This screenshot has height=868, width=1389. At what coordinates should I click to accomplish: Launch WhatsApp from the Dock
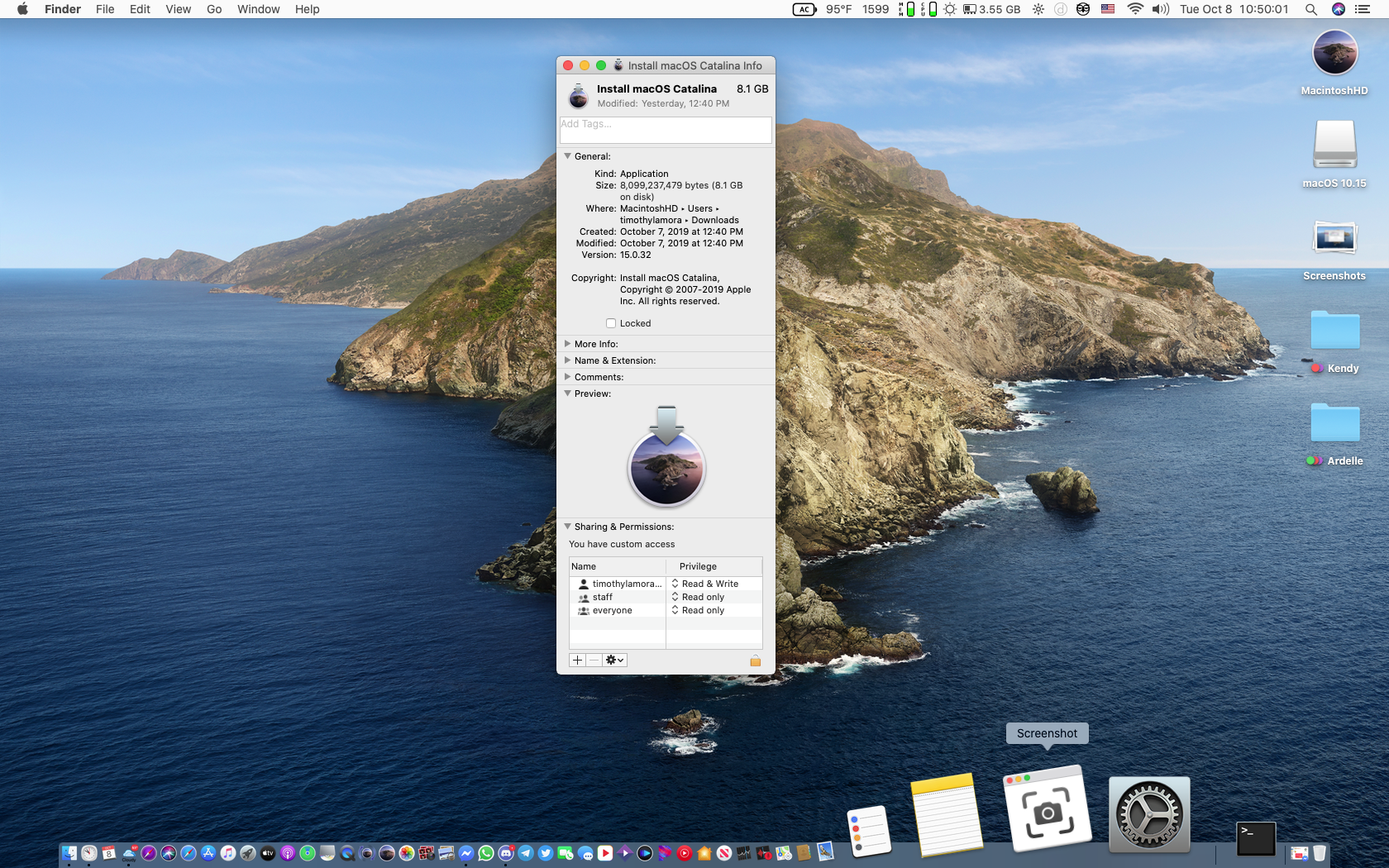click(486, 853)
